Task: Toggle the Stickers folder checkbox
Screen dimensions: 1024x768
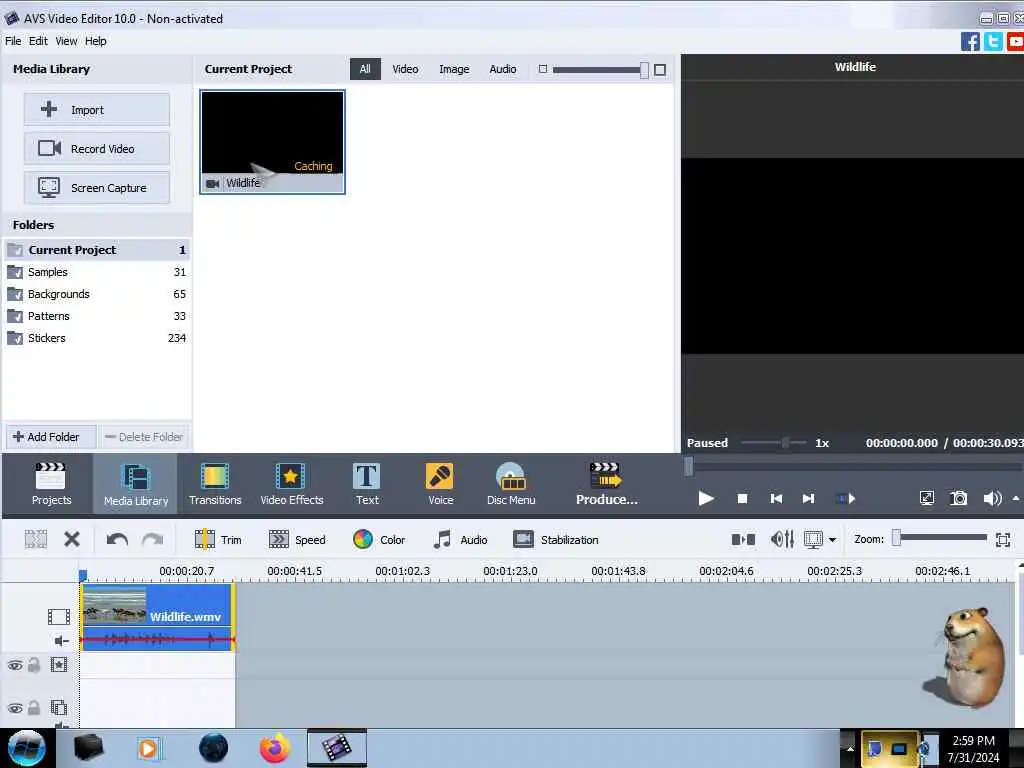Action: 15,339
